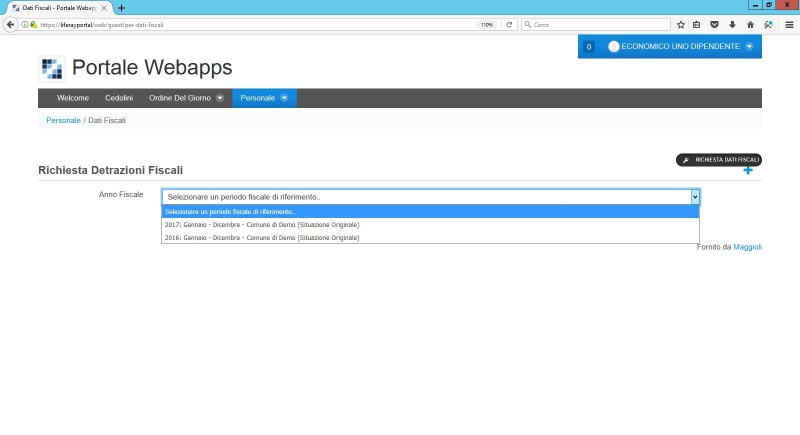The image size is (800, 435).
Task: Click the blue plus add icon
Action: click(748, 171)
